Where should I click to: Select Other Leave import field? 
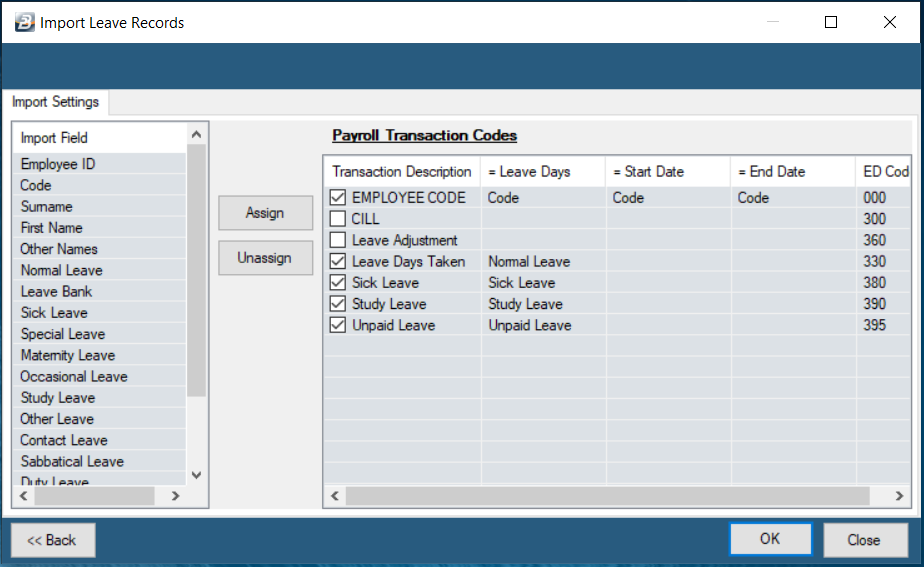100,418
